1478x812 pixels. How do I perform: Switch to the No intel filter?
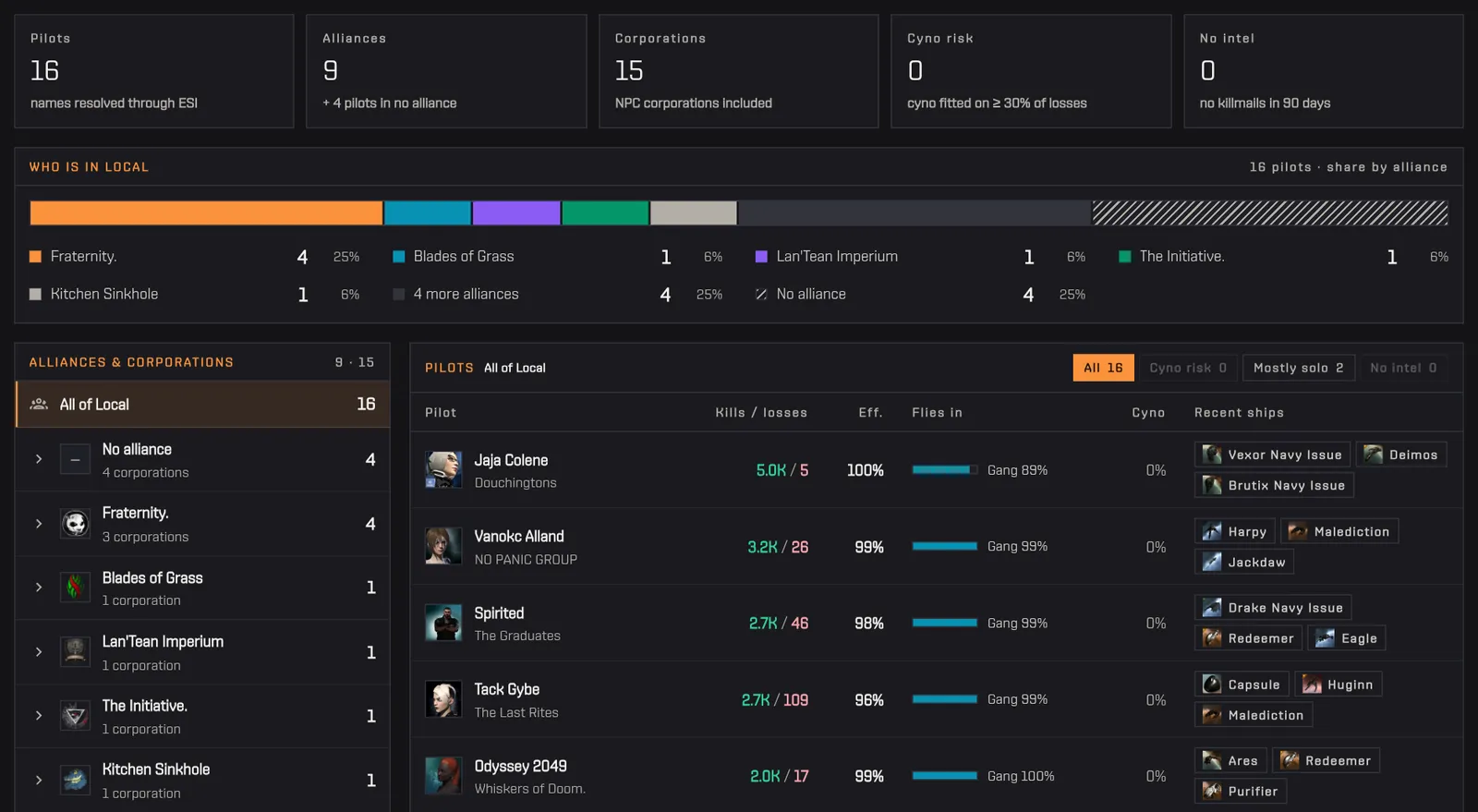click(1403, 368)
